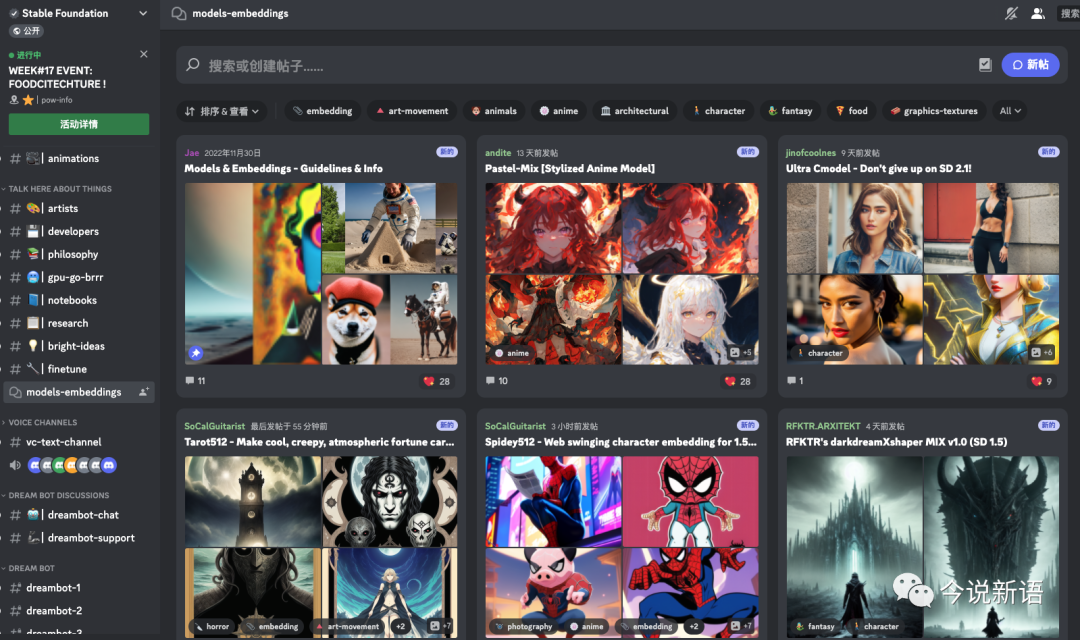Click the +6 images badge on Ultra Cmodel

pos(1041,352)
